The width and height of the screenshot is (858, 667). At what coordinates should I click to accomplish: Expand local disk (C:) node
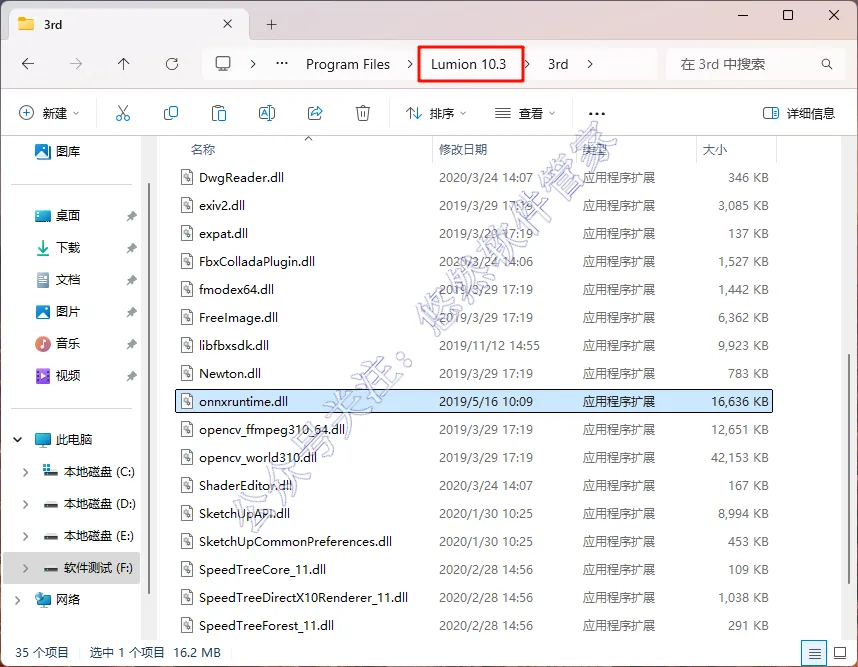click(x=25, y=472)
